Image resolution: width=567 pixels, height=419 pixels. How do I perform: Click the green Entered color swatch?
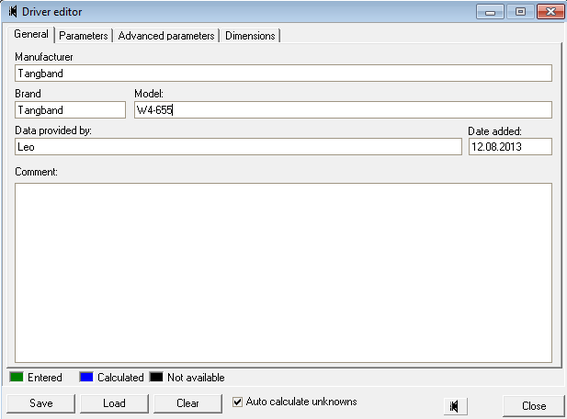tap(17, 377)
